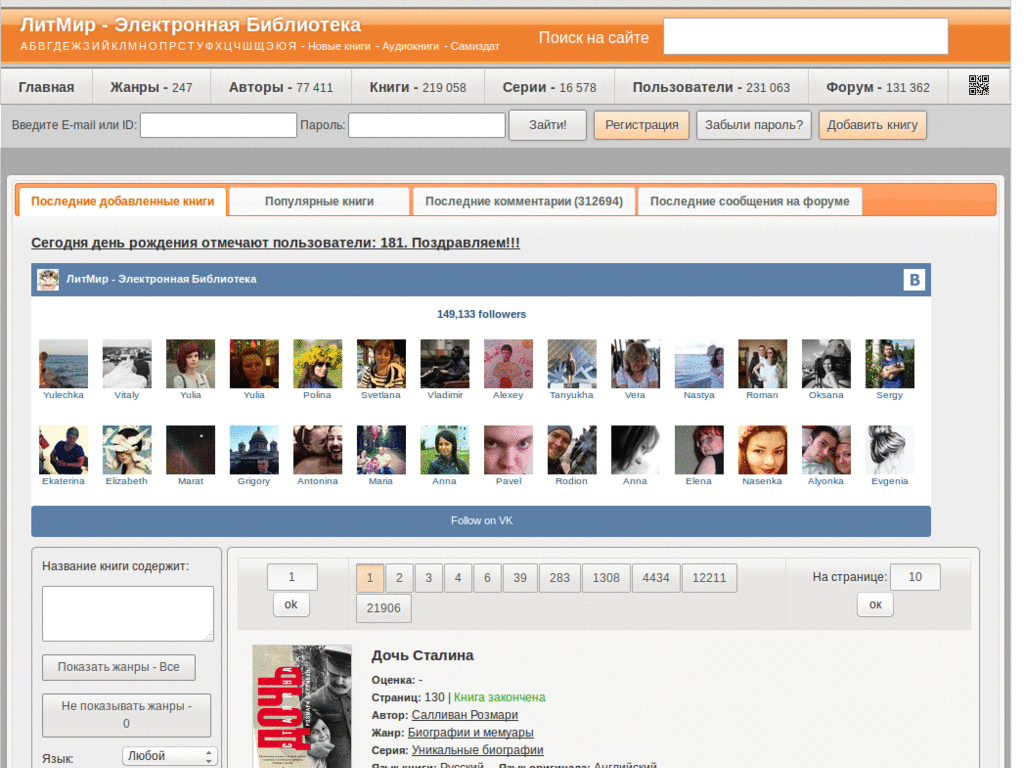This screenshot has height=768, width=1024.
Task: Open Alyonka's follower avatar
Action: (826, 450)
